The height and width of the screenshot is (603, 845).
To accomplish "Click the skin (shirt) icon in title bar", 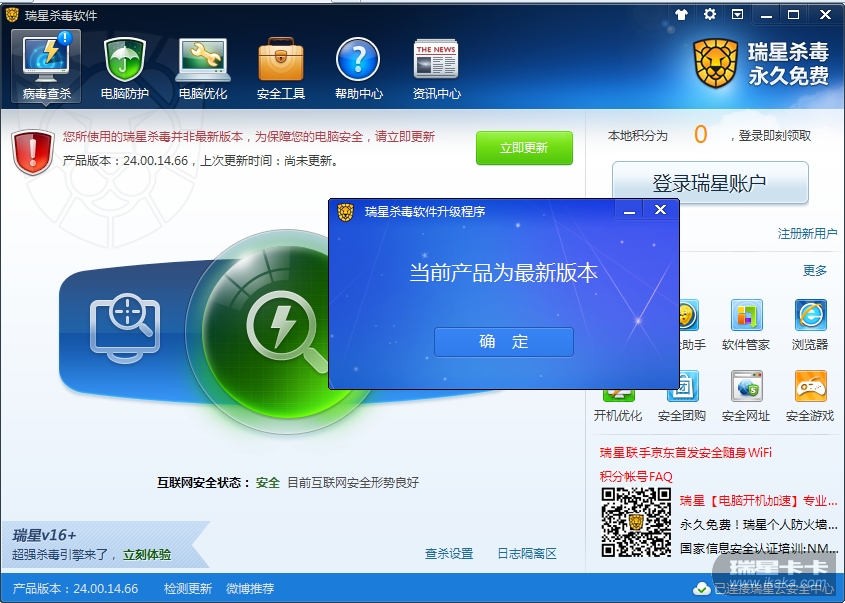I will point(682,15).
